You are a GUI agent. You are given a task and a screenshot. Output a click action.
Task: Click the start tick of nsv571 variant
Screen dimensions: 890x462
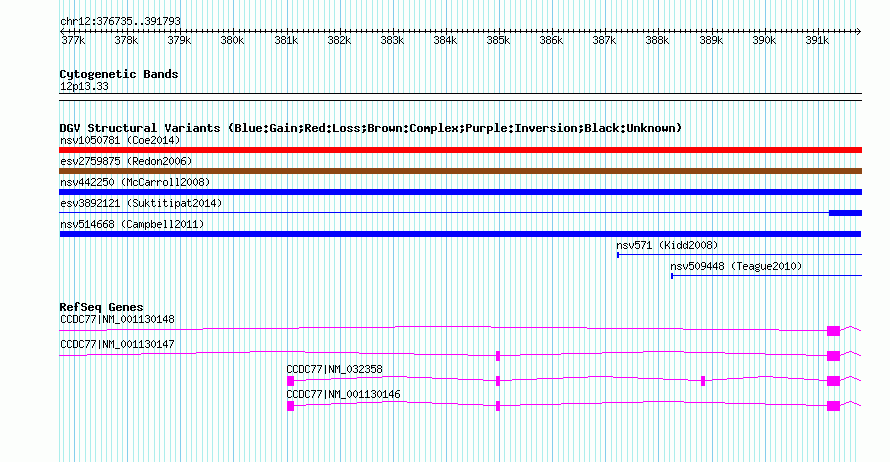tap(618, 255)
